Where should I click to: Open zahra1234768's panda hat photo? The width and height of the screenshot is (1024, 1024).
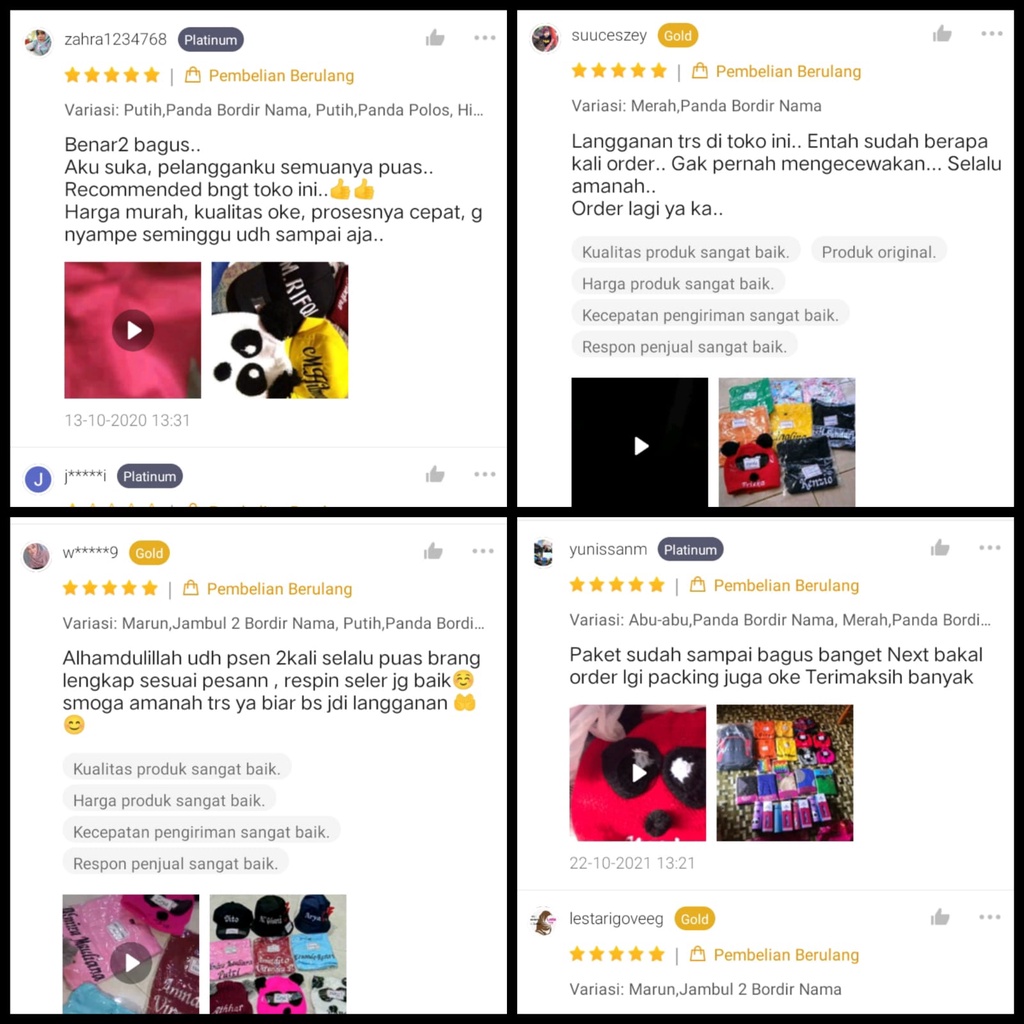pyautogui.click(x=280, y=330)
